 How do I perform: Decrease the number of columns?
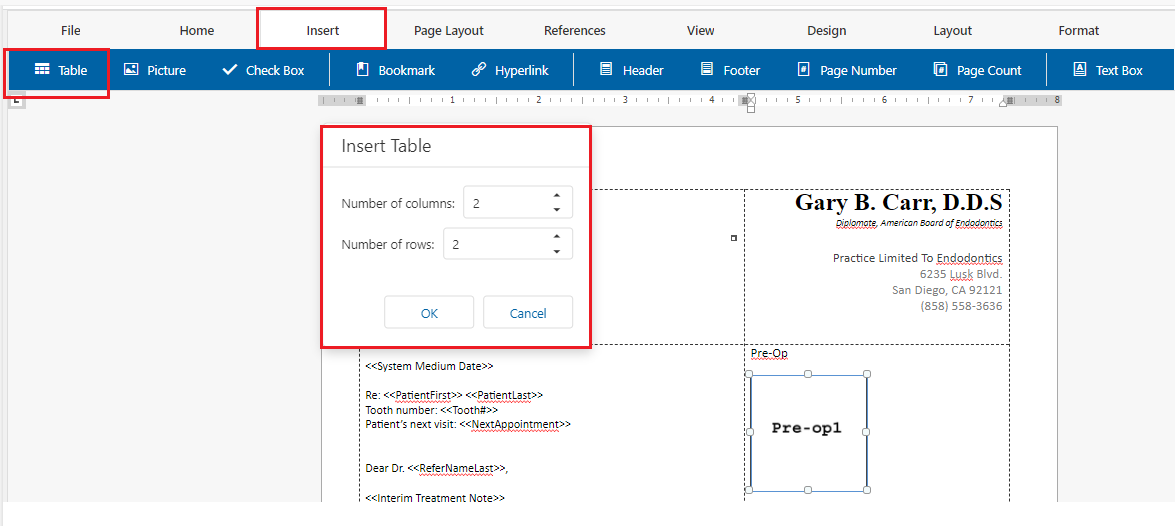point(557,210)
